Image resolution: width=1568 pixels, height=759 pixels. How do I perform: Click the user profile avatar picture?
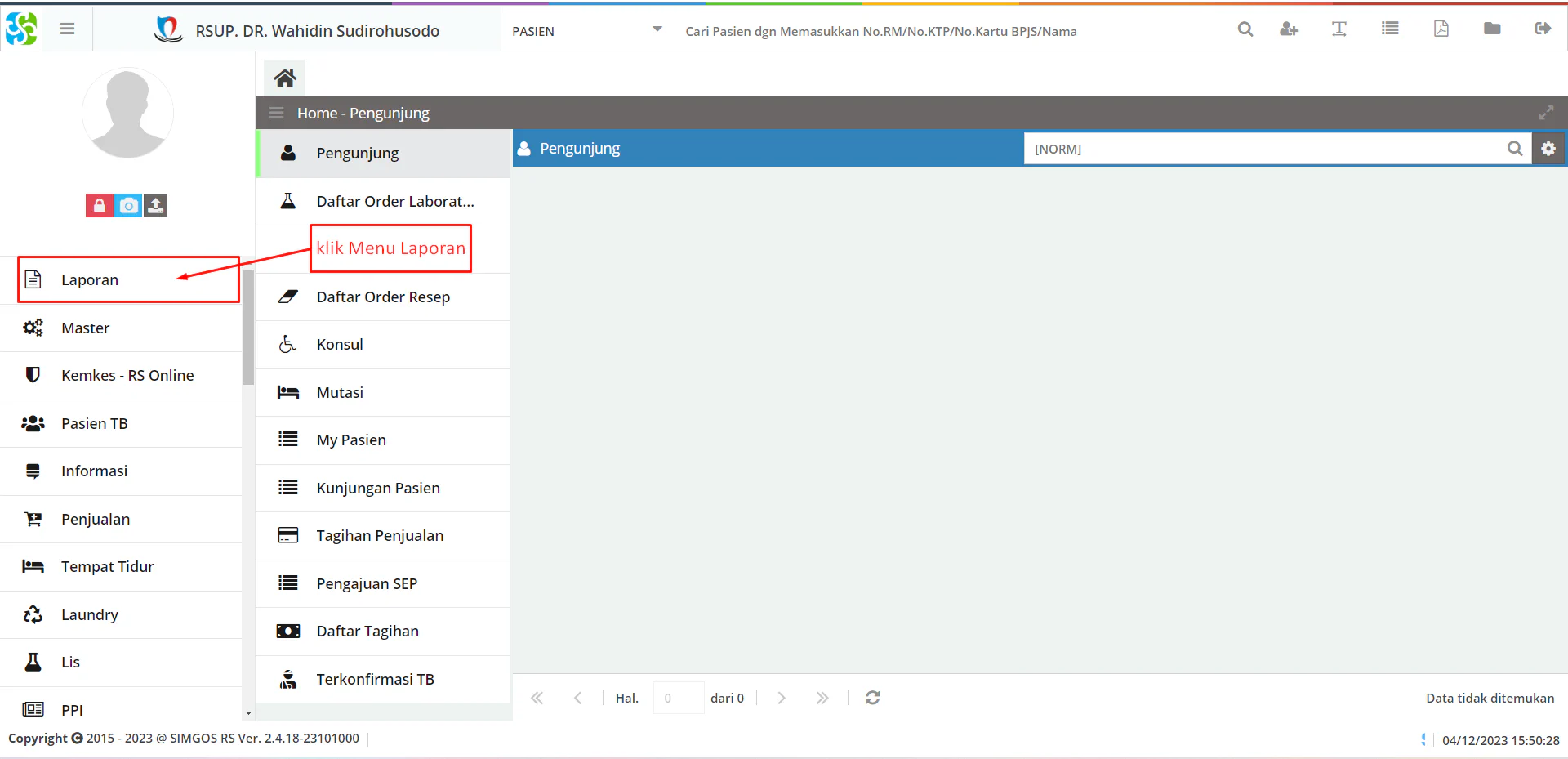127,113
